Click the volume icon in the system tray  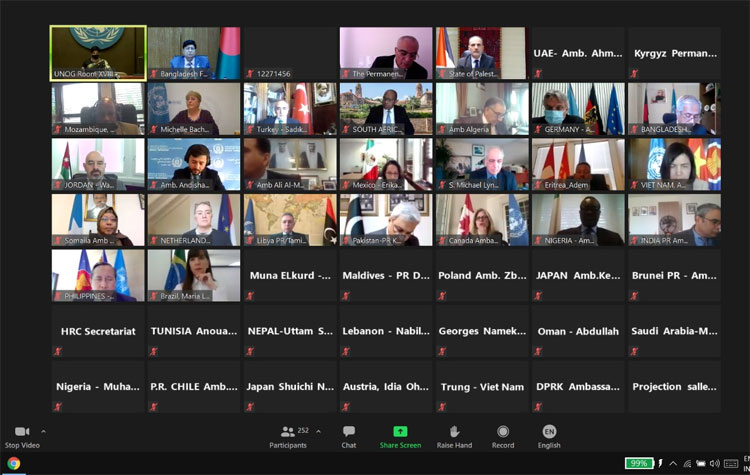713,463
